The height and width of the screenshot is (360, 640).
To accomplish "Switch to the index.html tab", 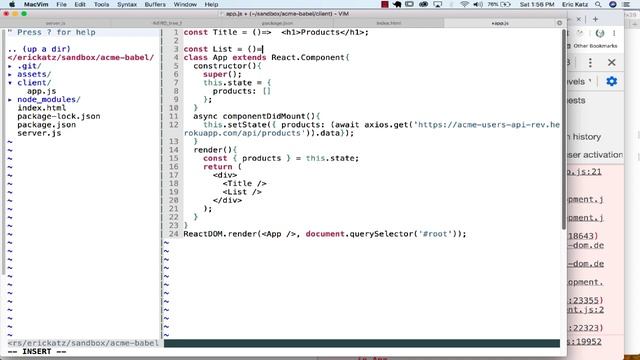I will click(388, 23).
